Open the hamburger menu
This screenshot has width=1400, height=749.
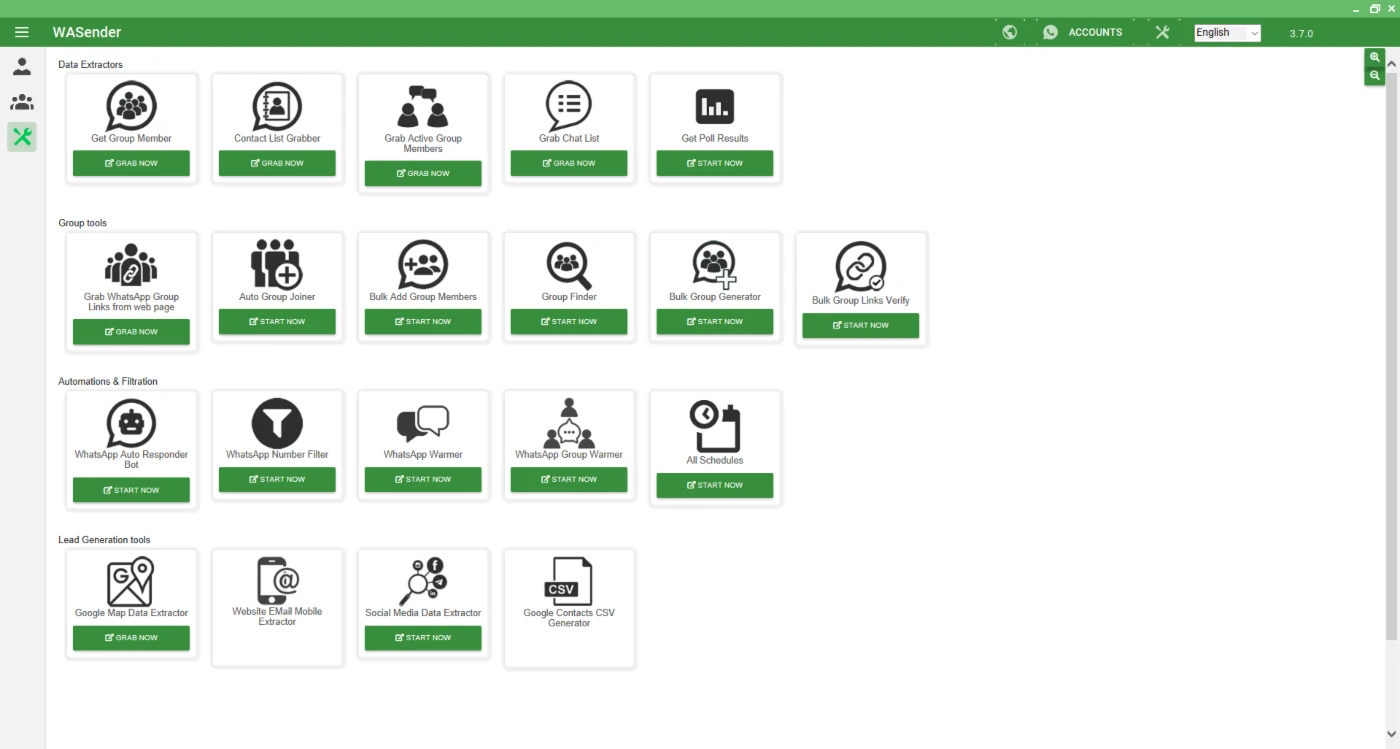click(x=22, y=32)
